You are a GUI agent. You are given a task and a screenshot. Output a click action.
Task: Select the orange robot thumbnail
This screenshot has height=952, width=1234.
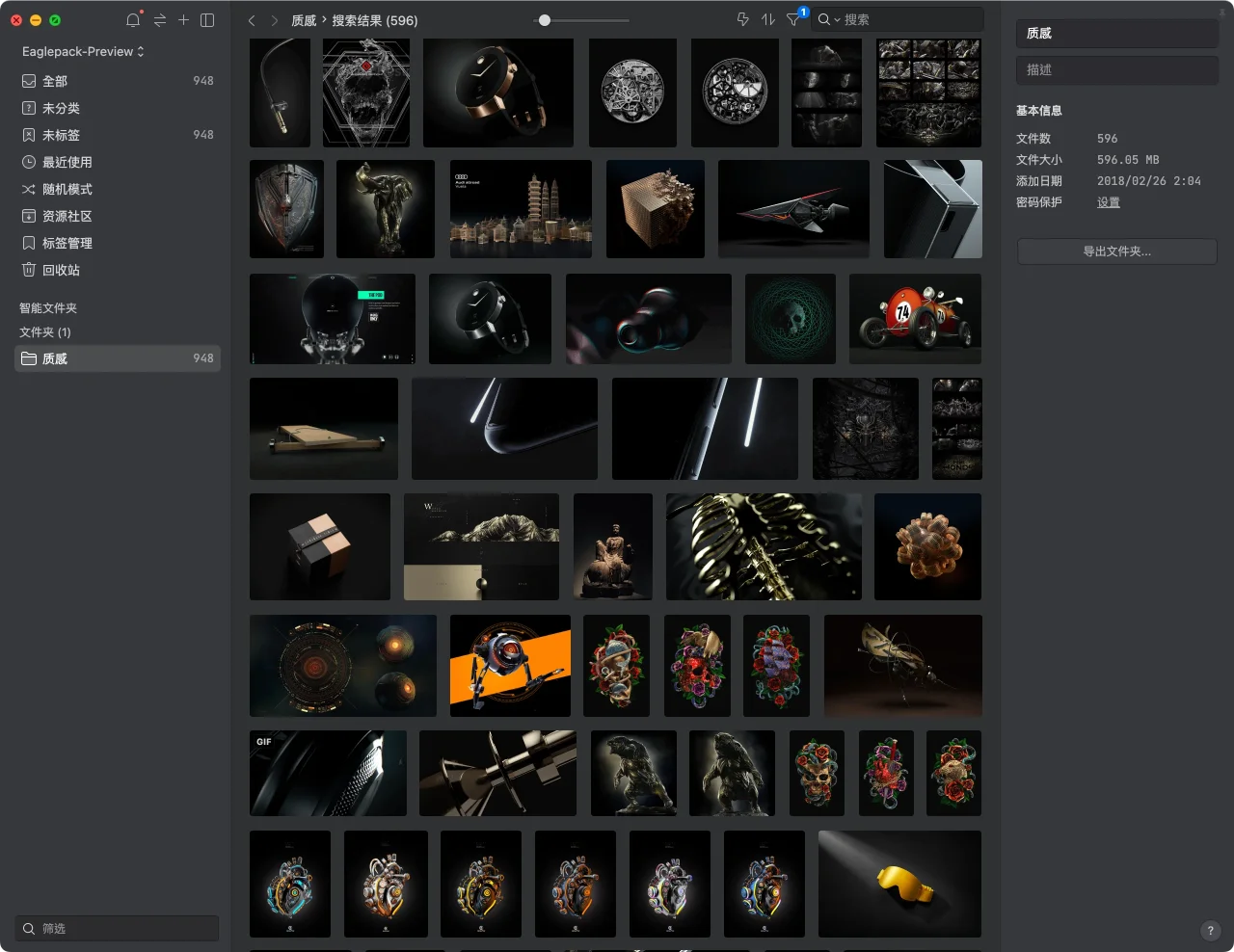[x=510, y=666]
